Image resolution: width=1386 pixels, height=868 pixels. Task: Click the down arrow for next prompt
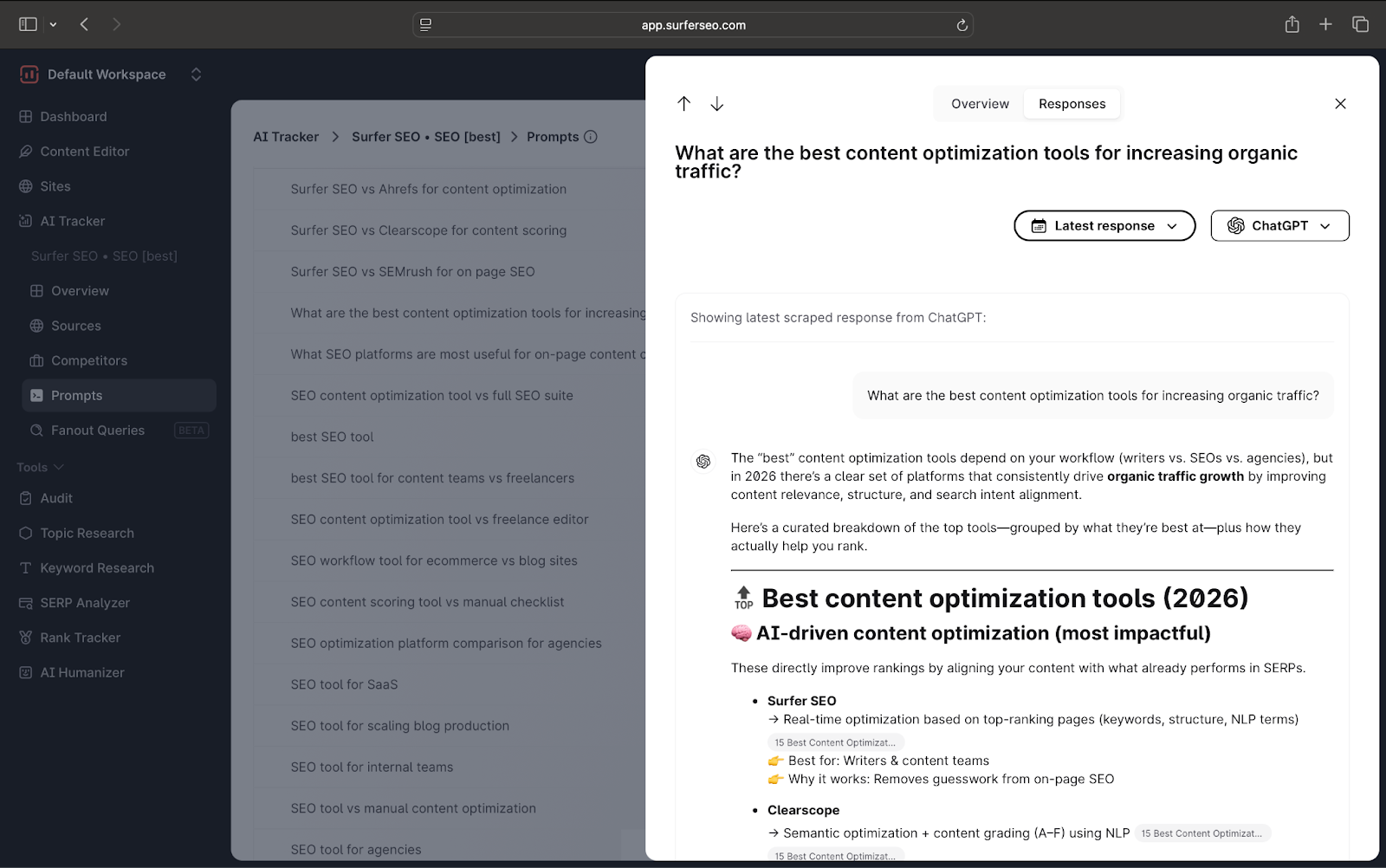(717, 104)
